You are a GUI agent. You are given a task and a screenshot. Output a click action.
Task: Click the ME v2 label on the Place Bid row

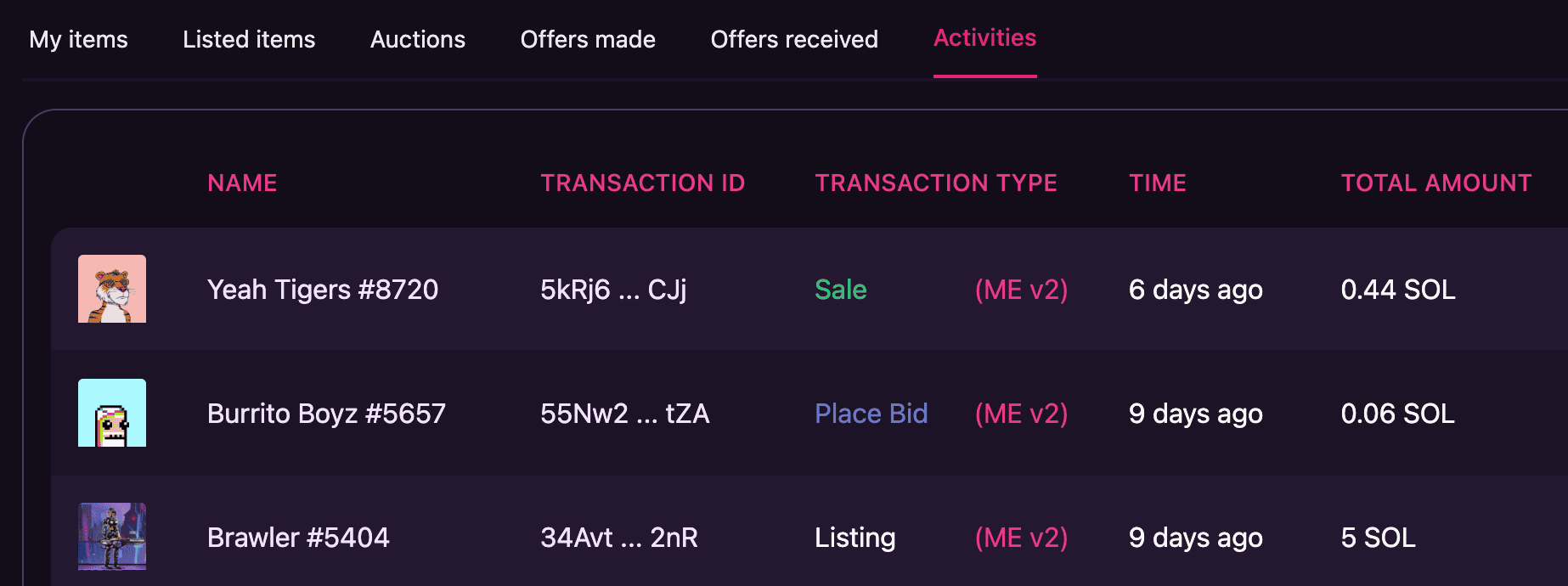click(1021, 413)
